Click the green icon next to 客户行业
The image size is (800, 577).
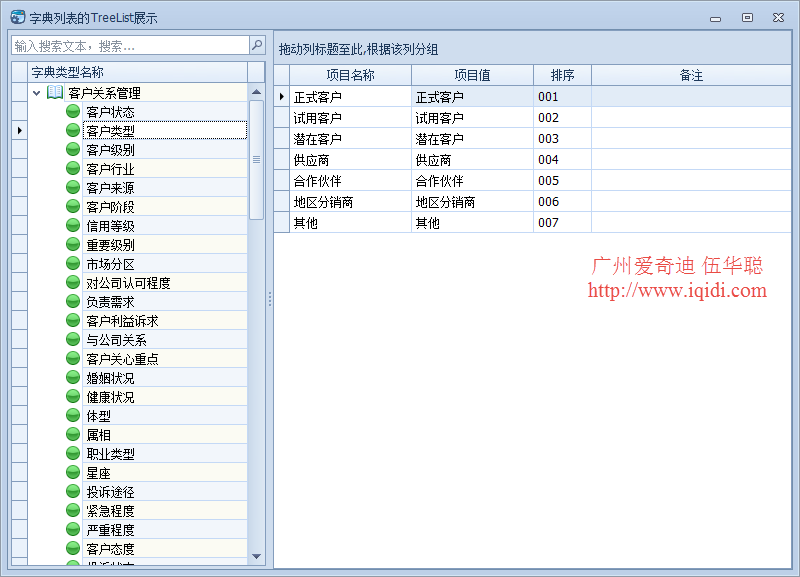pyautogui.click(x=73, y=168)
